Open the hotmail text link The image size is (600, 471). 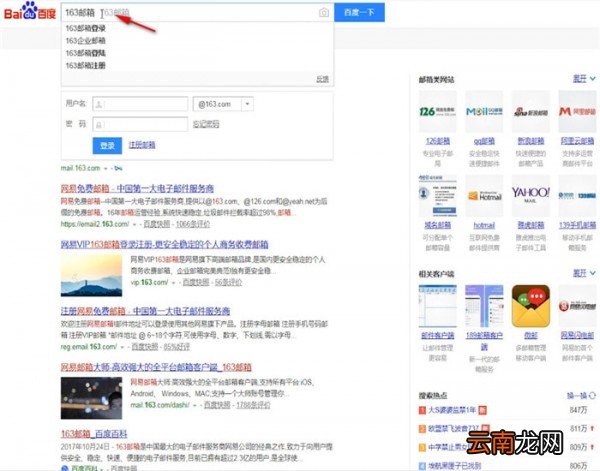(484, 225)
